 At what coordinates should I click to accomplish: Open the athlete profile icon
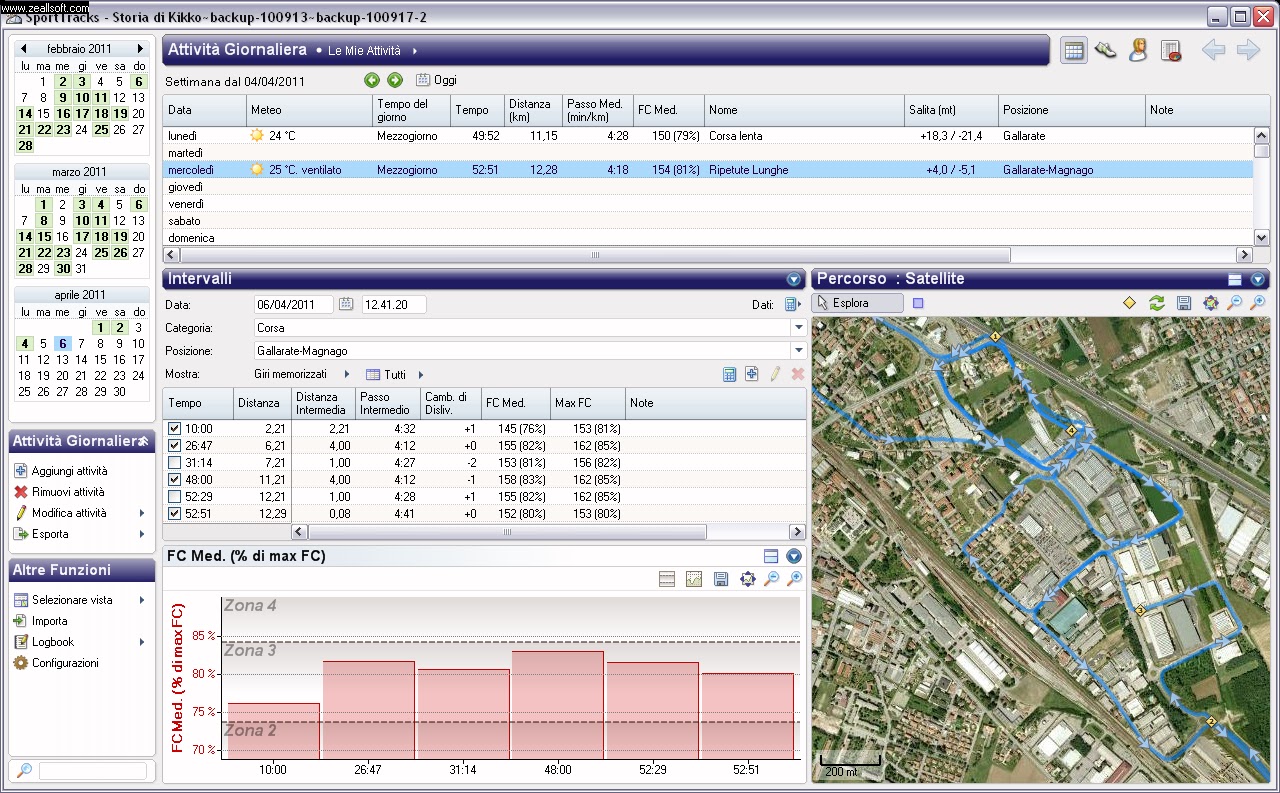coord(1138,51)
